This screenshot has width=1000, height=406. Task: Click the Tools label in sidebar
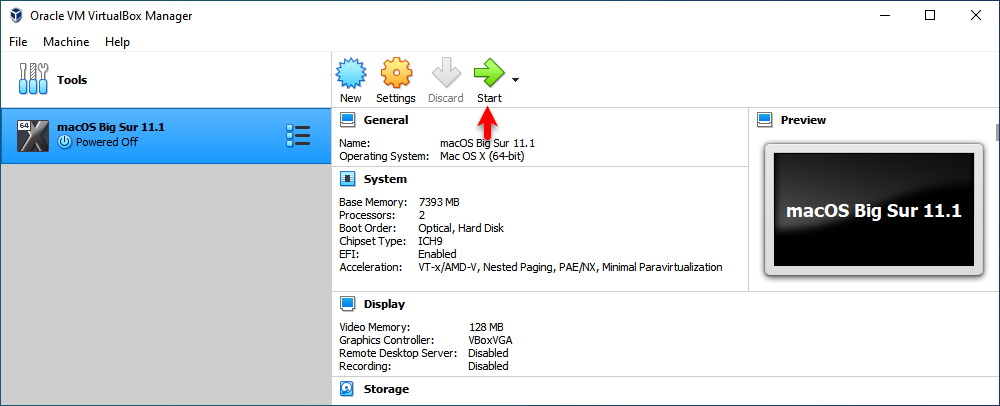[x=72, y=80]
